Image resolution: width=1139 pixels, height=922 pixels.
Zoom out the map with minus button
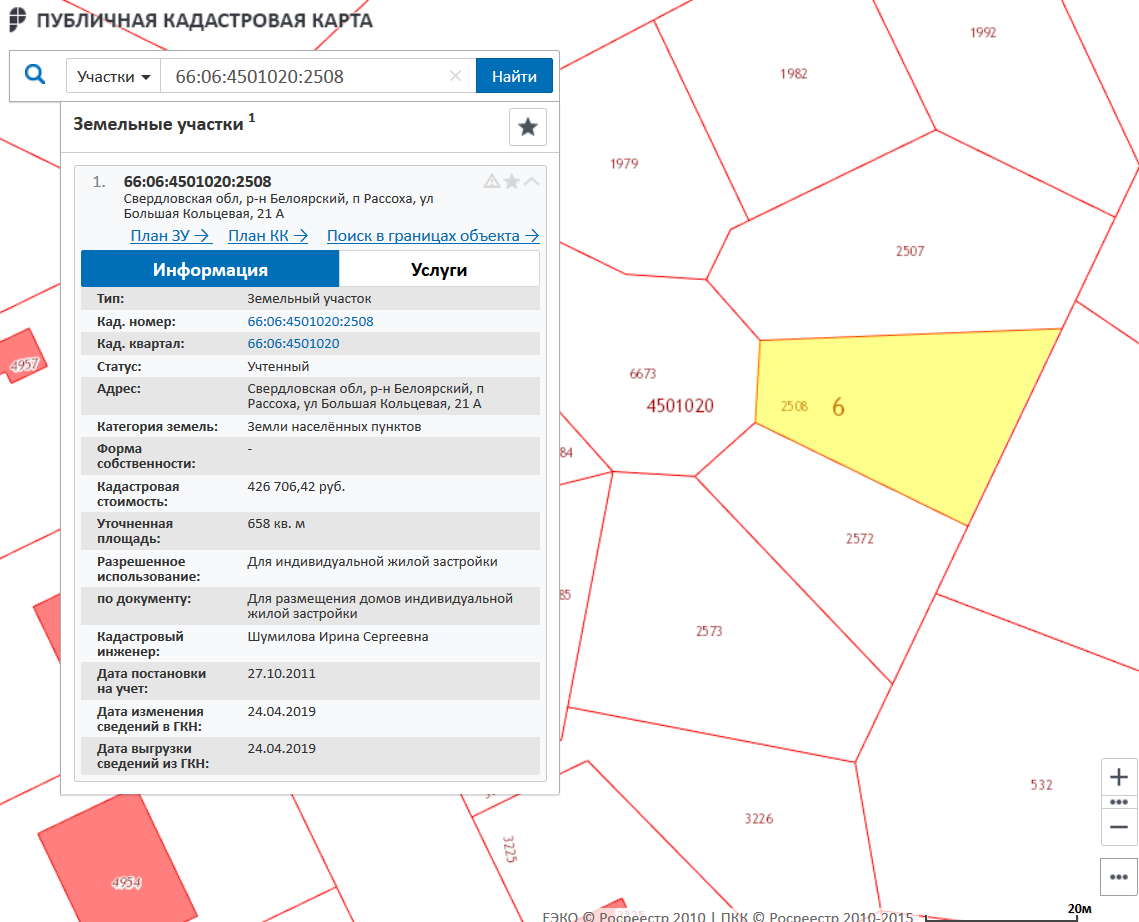[1119, 827]
